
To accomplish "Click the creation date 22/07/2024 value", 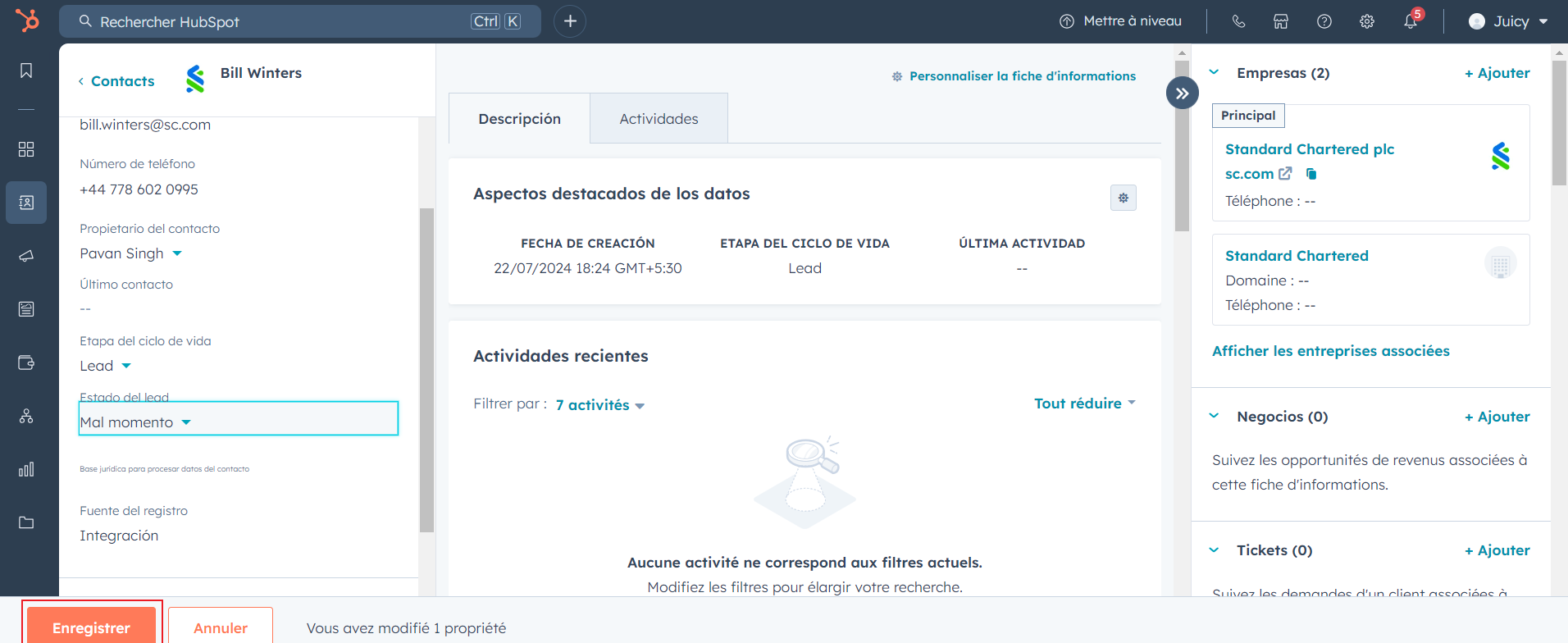I will pyautogui.click(x=587, y=268).
